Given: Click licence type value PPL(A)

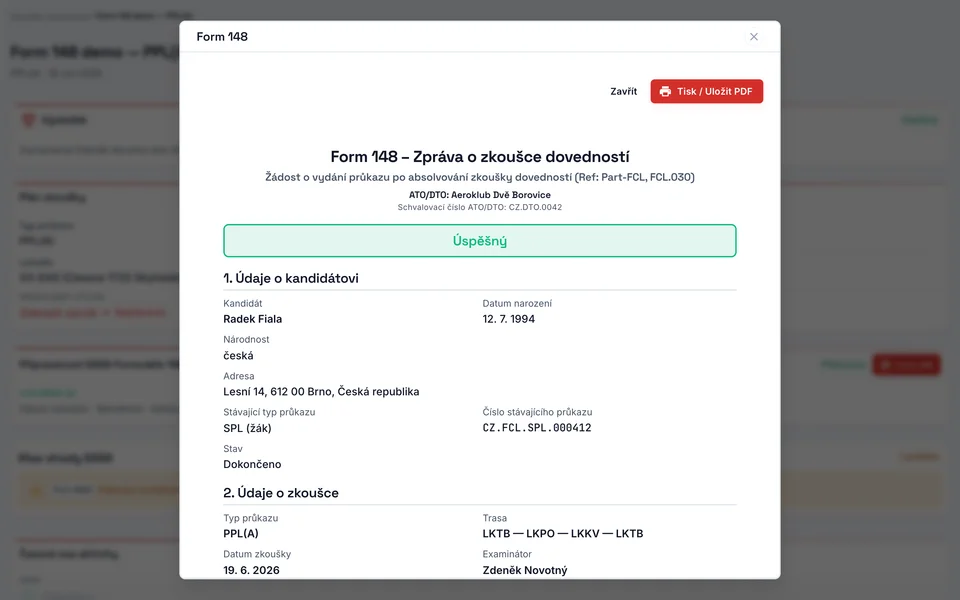Looking at the screenshot, I should click(241, 533).
